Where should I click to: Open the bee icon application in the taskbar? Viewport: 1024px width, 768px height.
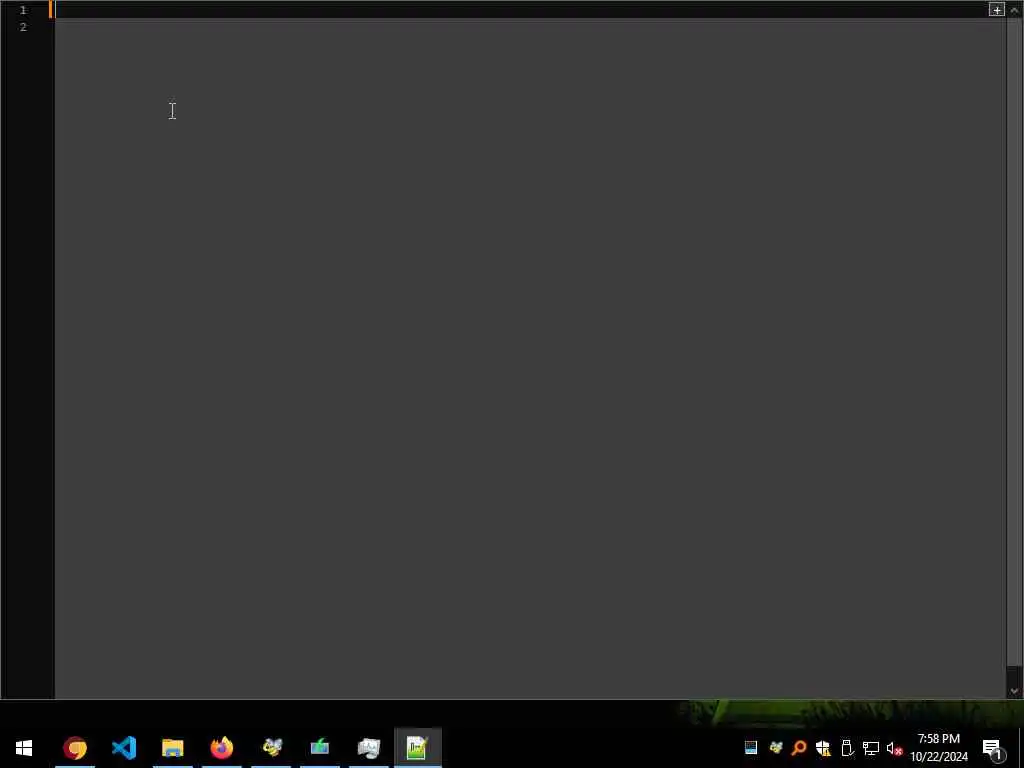(271, 748)
